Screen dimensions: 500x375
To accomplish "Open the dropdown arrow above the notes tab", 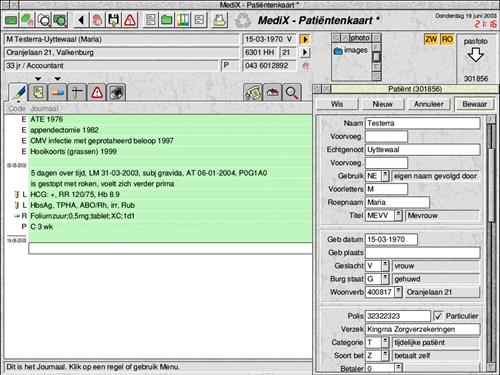I will pos(38,79).
